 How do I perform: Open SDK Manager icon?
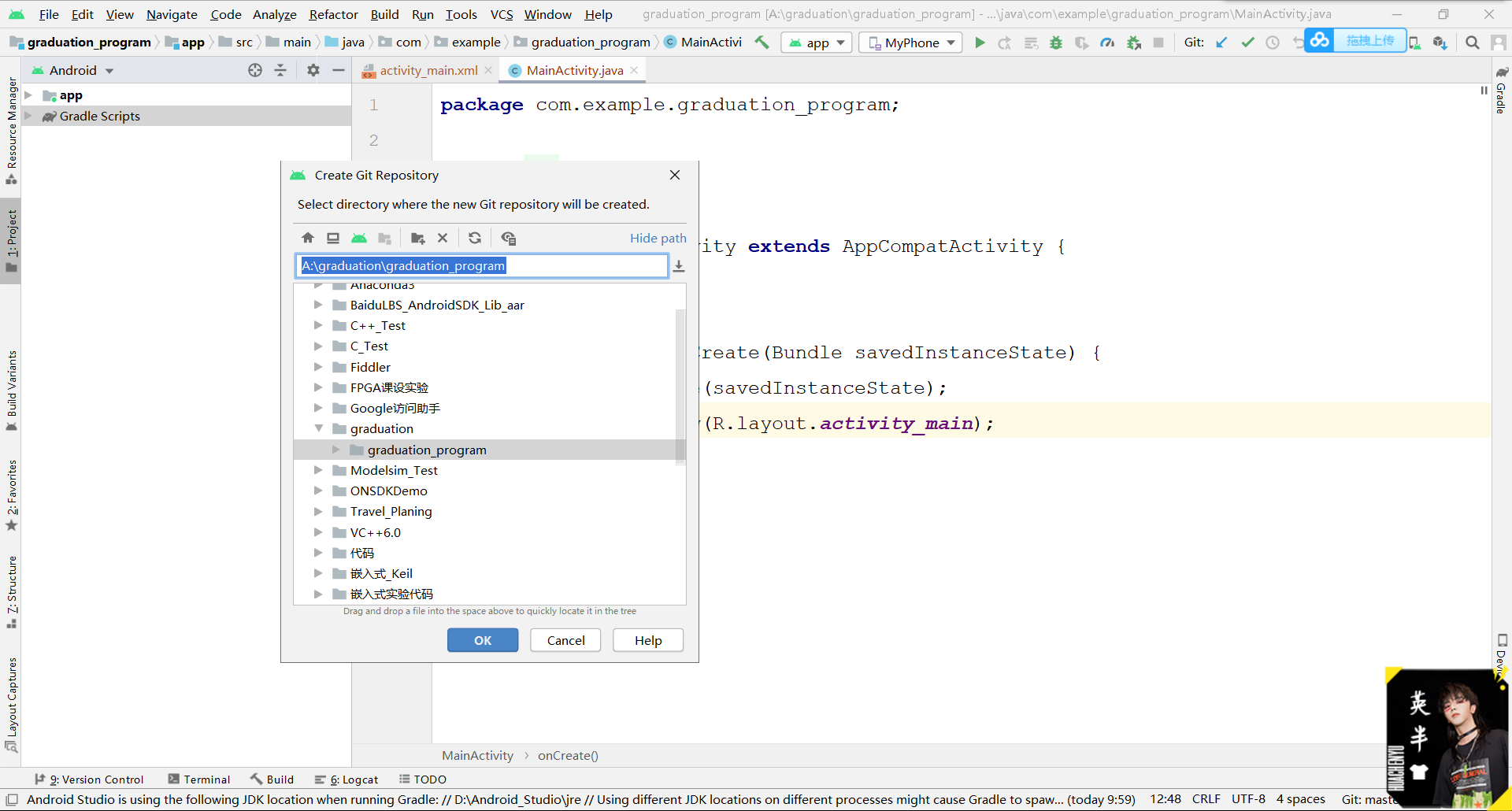pos(1440,43)
